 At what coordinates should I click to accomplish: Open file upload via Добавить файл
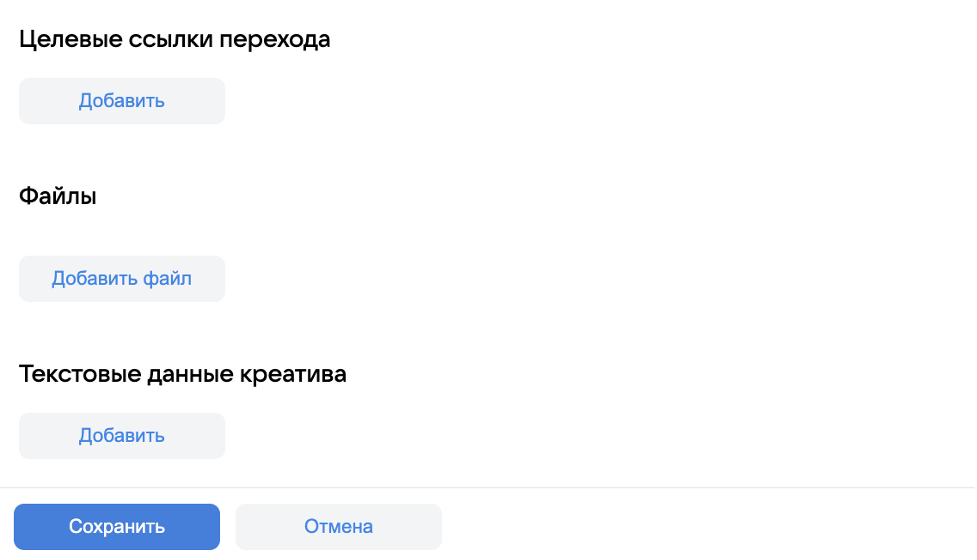pos(122,279)
